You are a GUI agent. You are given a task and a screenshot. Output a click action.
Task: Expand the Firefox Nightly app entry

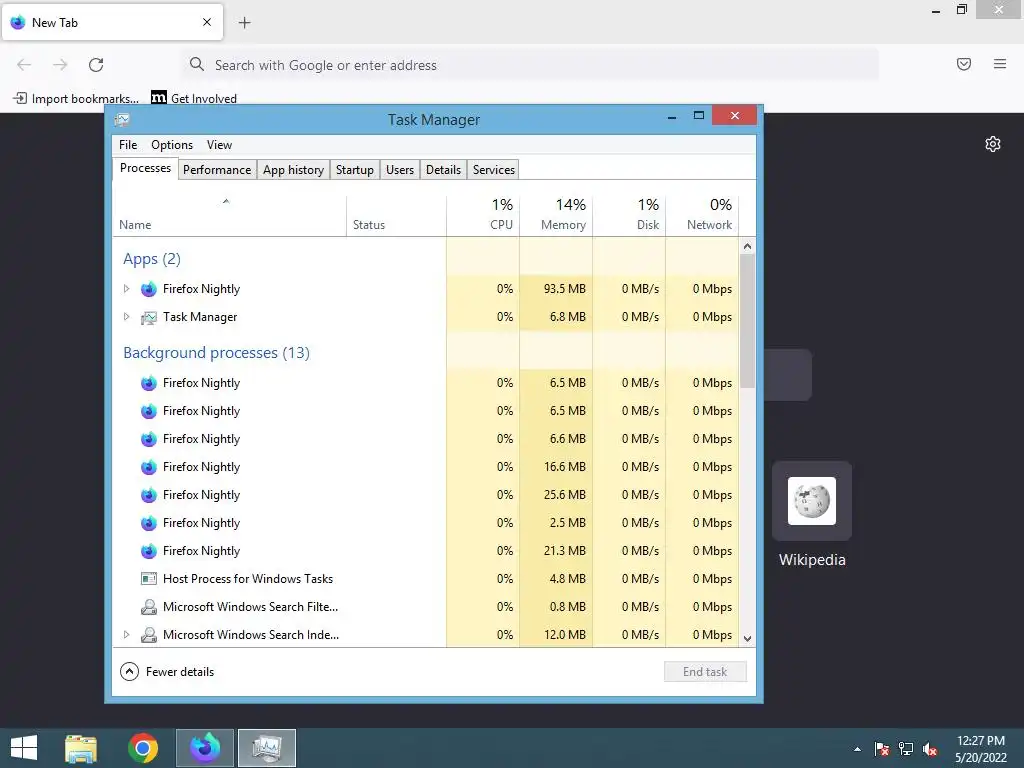pos(126,289)
